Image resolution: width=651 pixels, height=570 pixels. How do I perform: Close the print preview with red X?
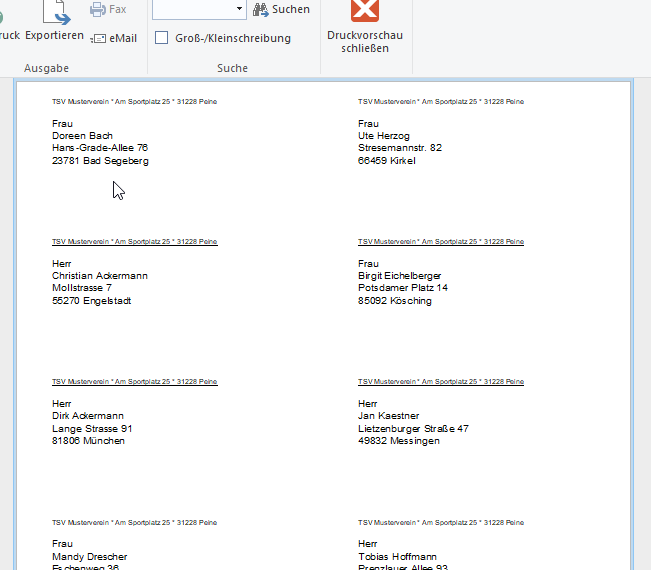(365, 10)
